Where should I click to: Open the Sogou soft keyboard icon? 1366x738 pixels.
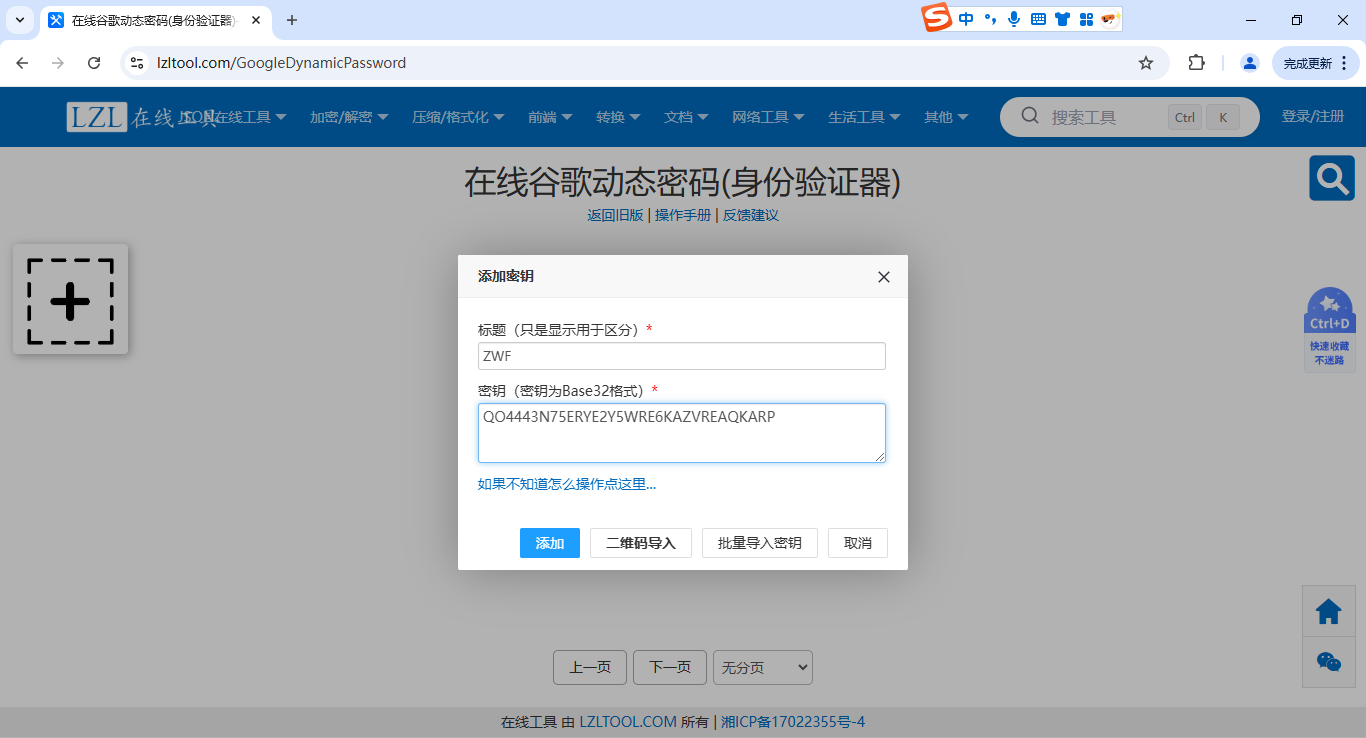click(x=1038, y=19)
